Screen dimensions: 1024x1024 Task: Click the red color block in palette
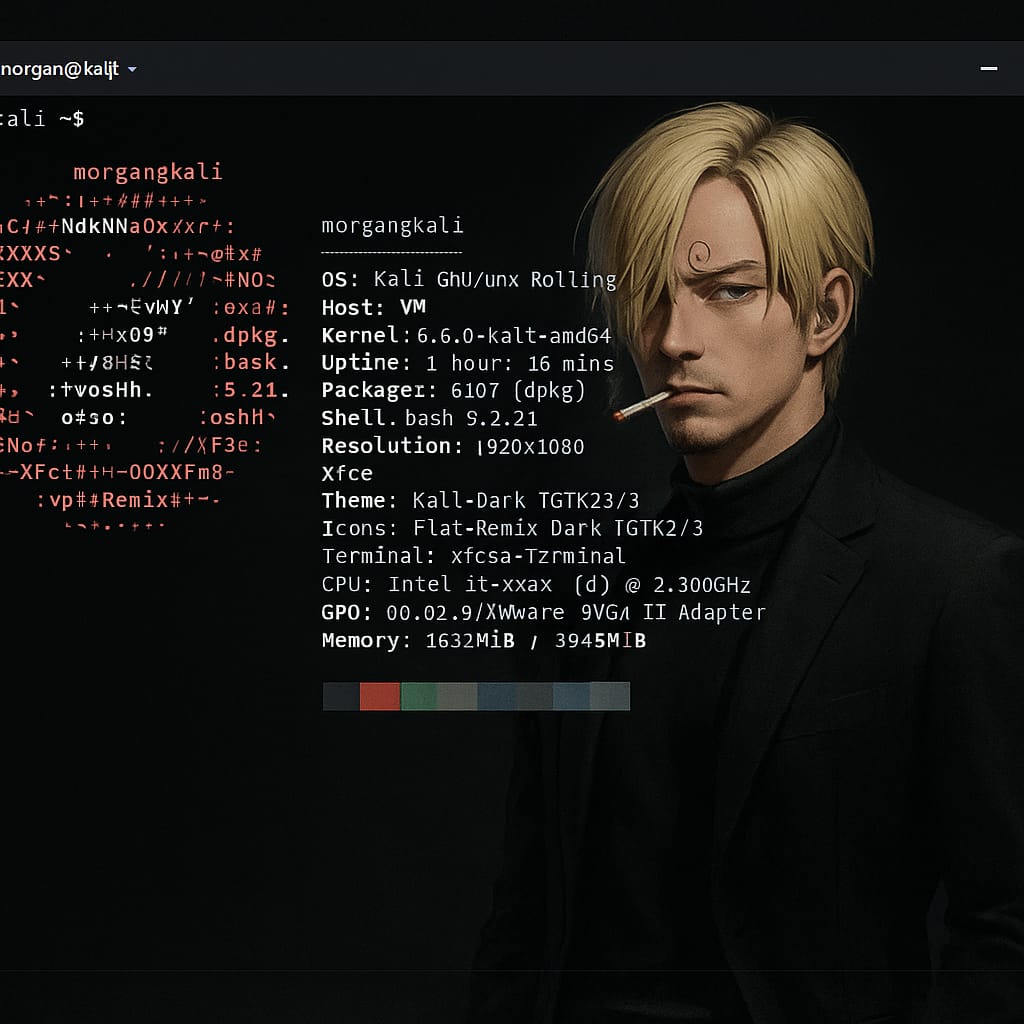point(380,696)
